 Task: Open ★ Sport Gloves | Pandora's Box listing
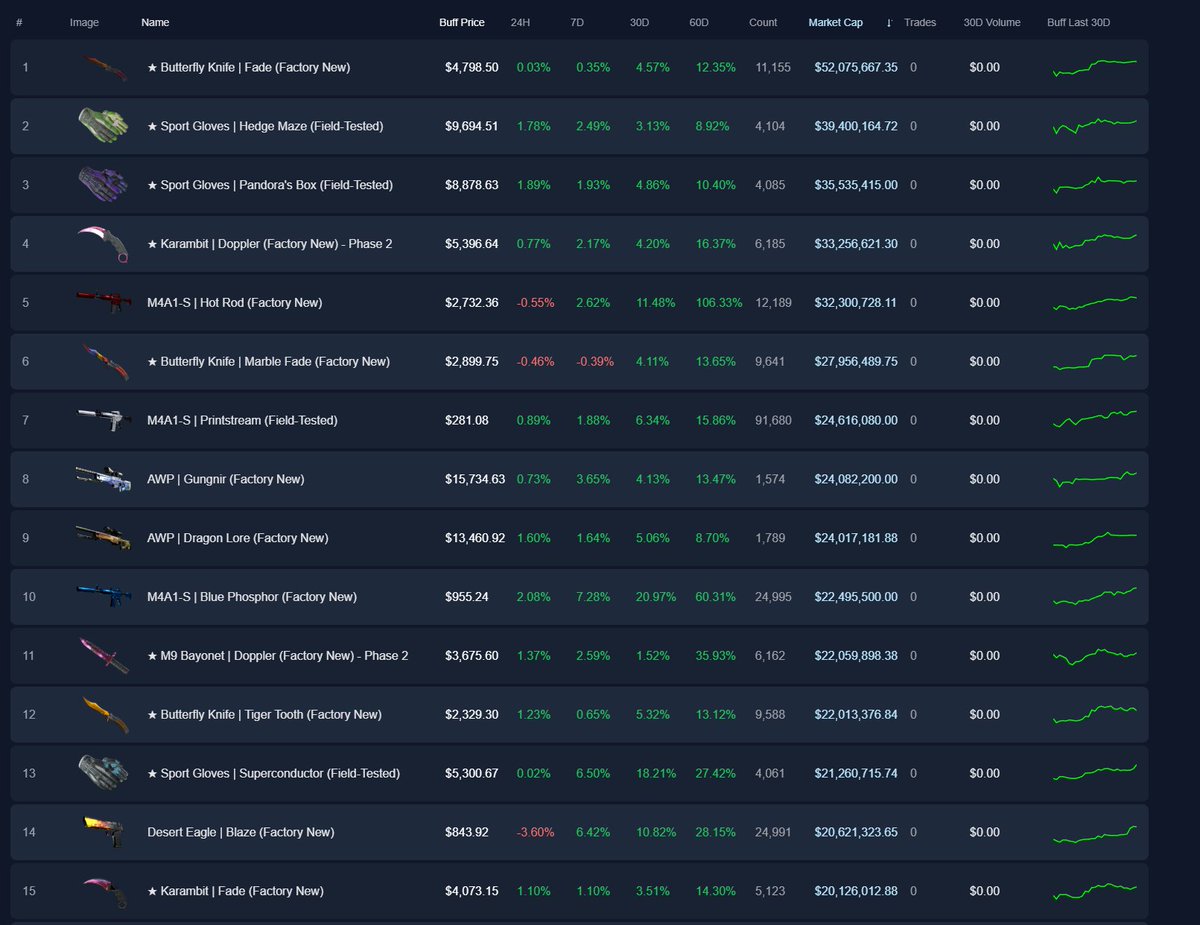coord(270,185)
